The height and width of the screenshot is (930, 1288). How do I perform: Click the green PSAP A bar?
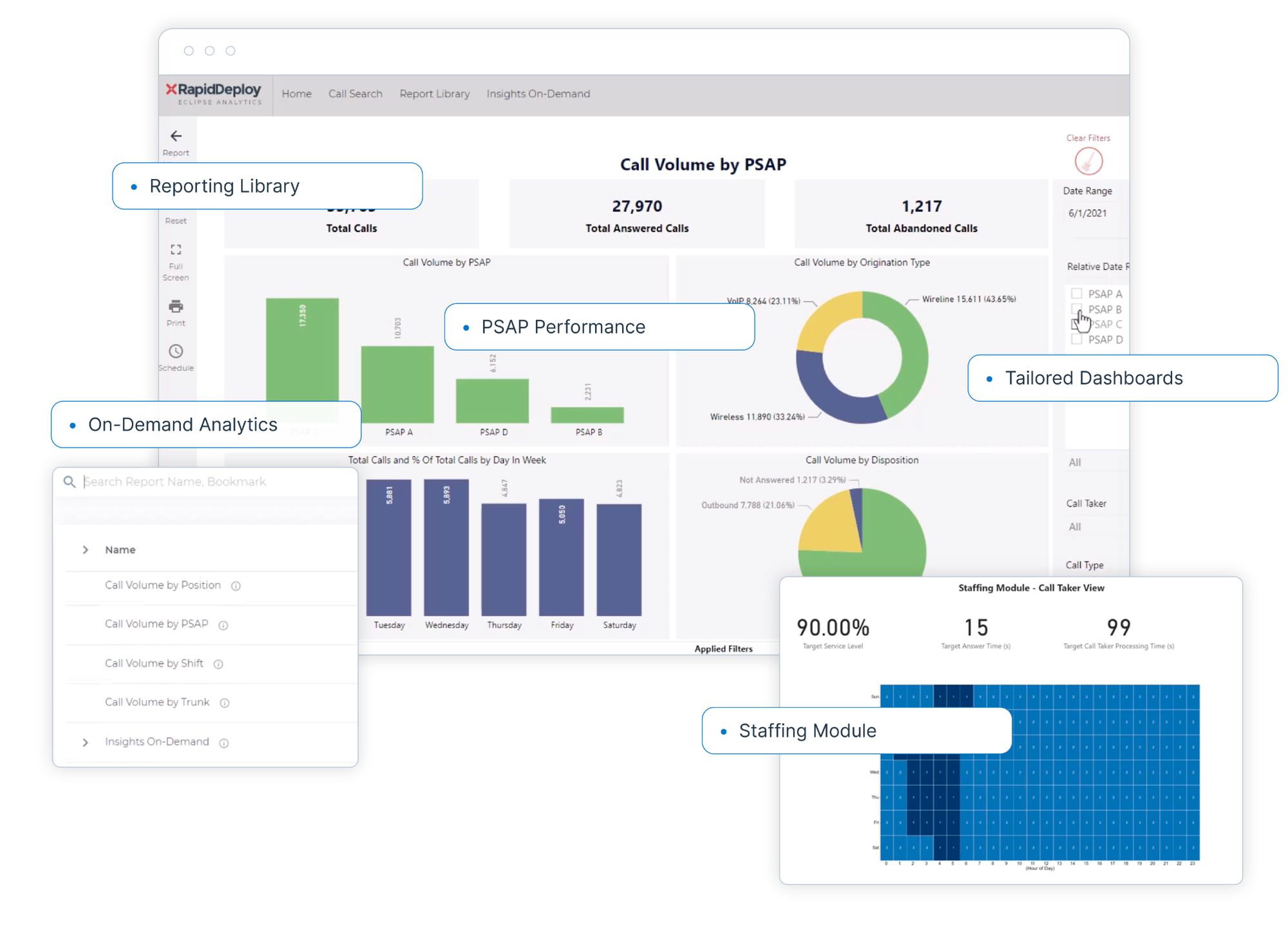tap(397, 384)
